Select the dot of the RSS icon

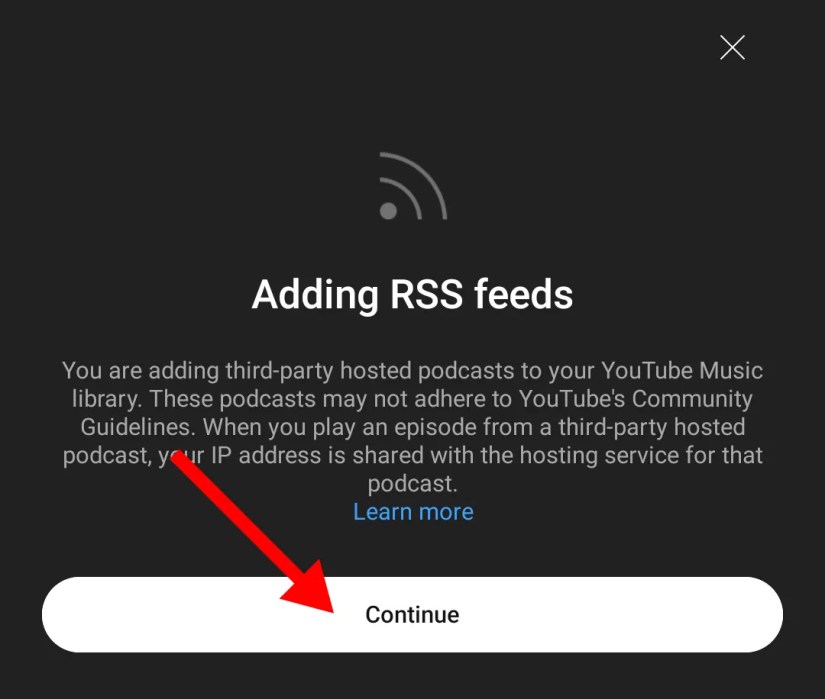[x=388, y=211]
